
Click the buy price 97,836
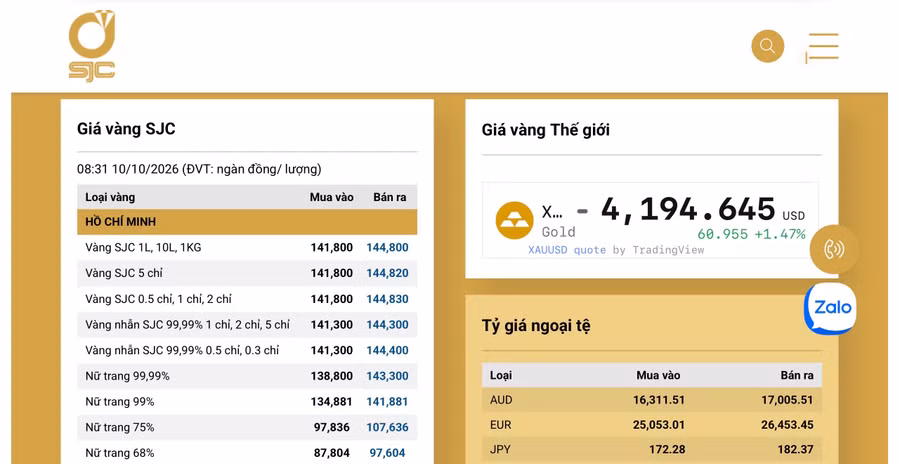[332, 428]
